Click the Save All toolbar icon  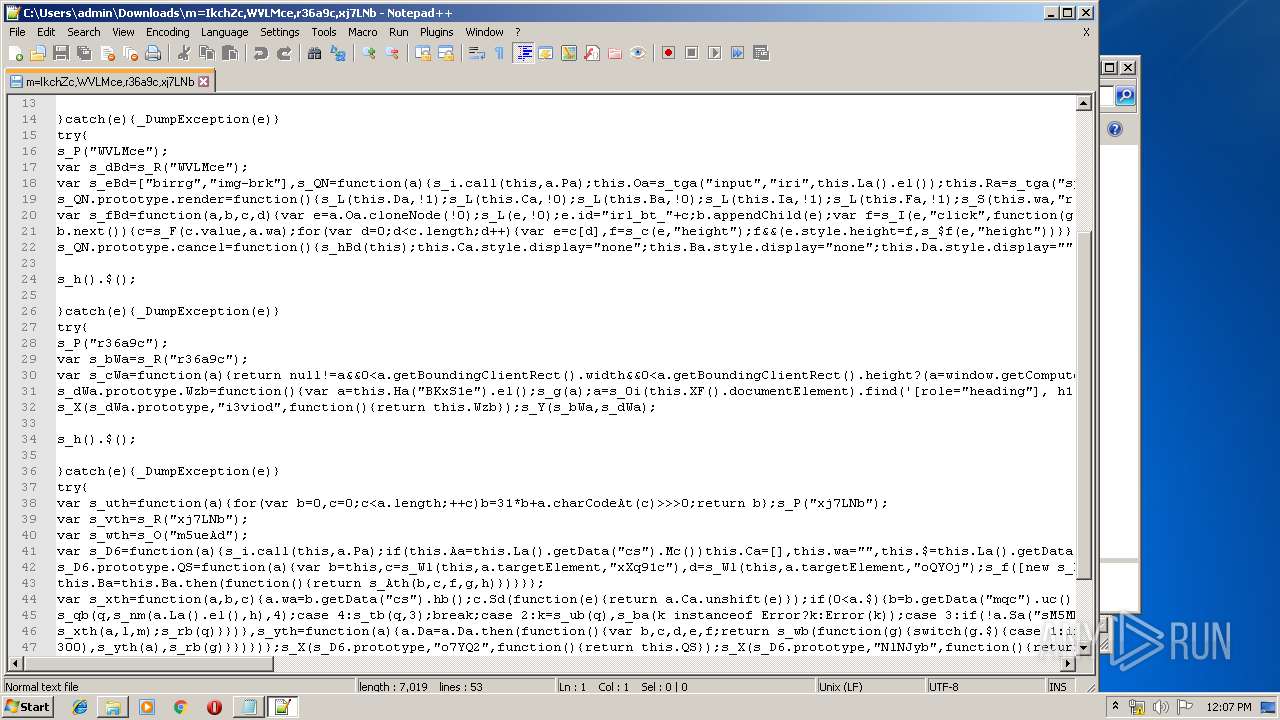click(x=84, y=53)
